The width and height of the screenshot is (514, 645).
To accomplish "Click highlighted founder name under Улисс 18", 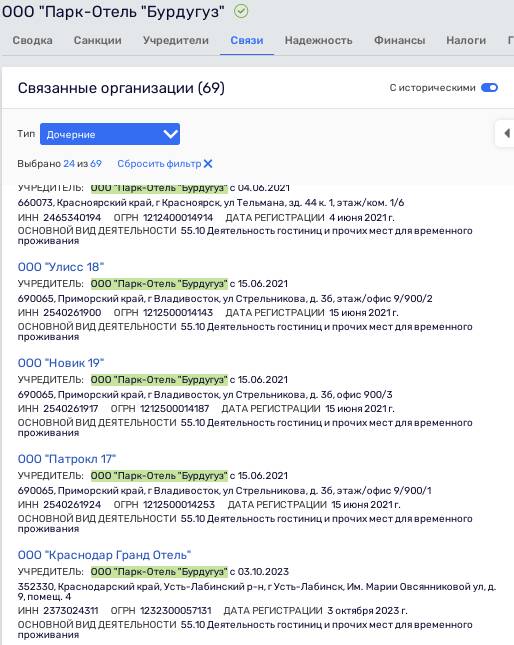I will [x=159, y=284].
